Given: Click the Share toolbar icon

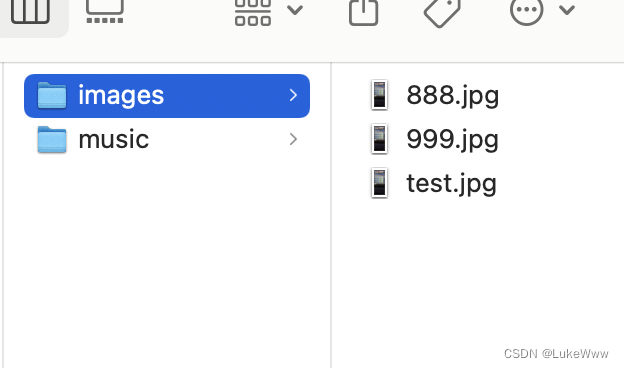Looking at the screenshot, I should coord(363,12).
